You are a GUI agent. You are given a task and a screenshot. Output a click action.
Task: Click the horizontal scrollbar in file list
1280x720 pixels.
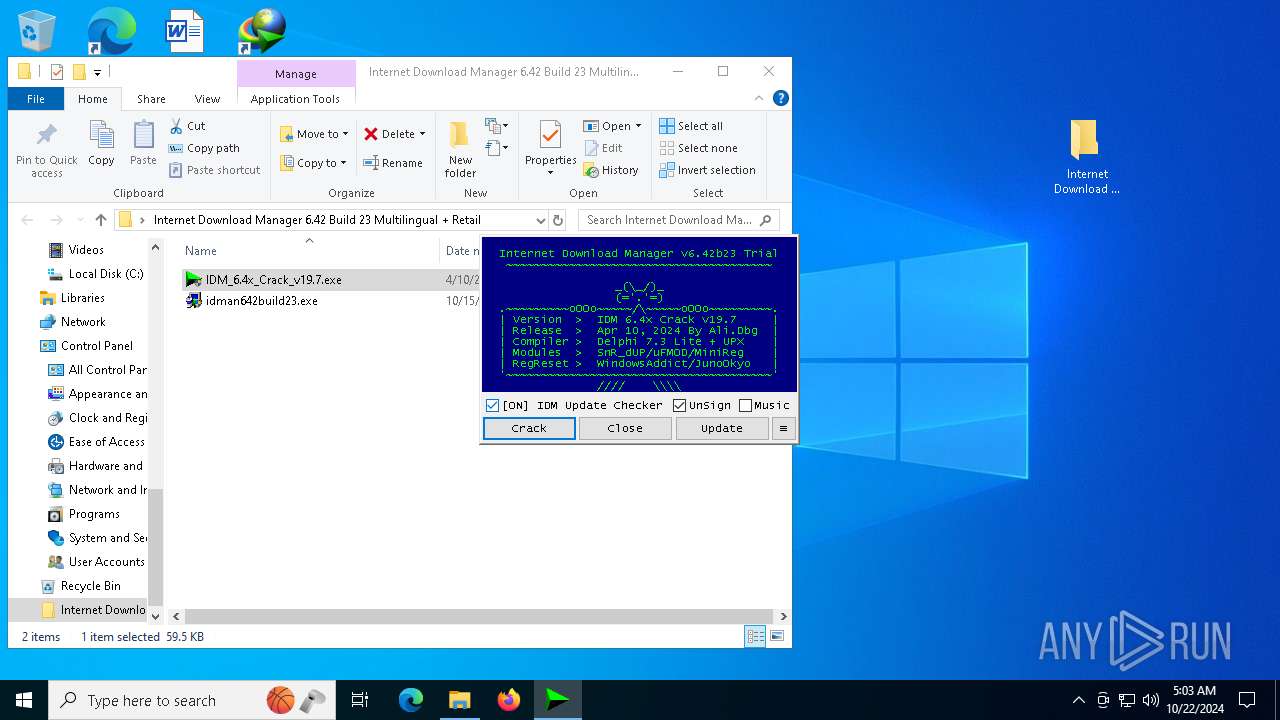point(480,617)
